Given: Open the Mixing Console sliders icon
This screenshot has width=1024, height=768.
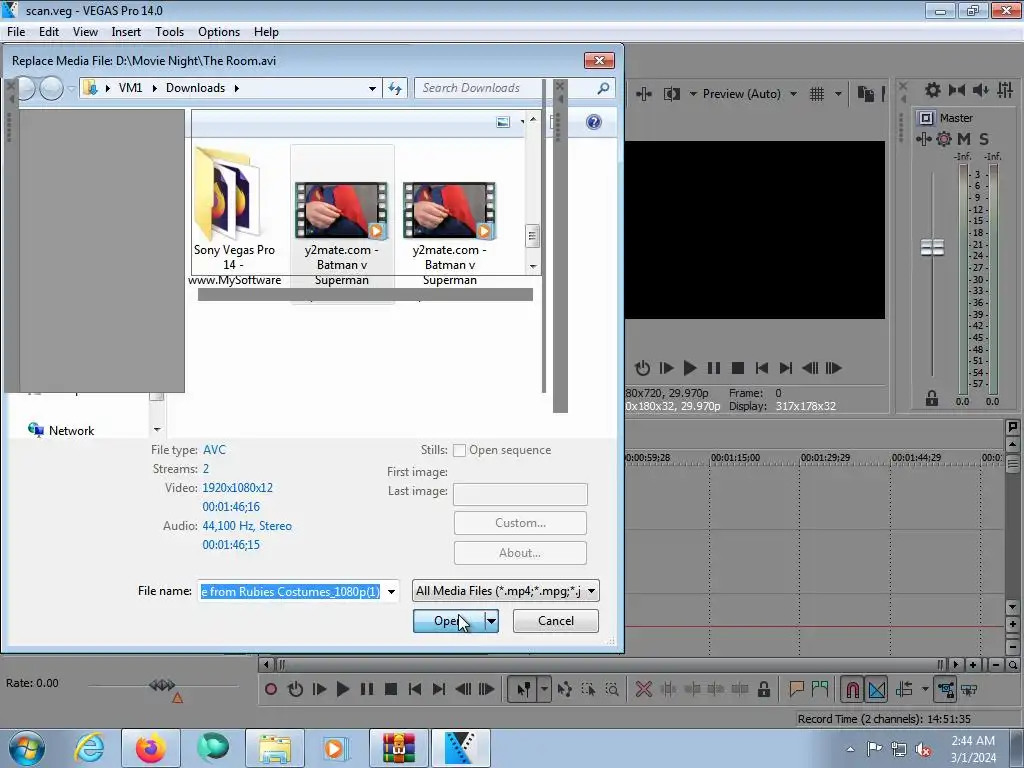Looking at the screenshot, I should (x=1005, y=90).
